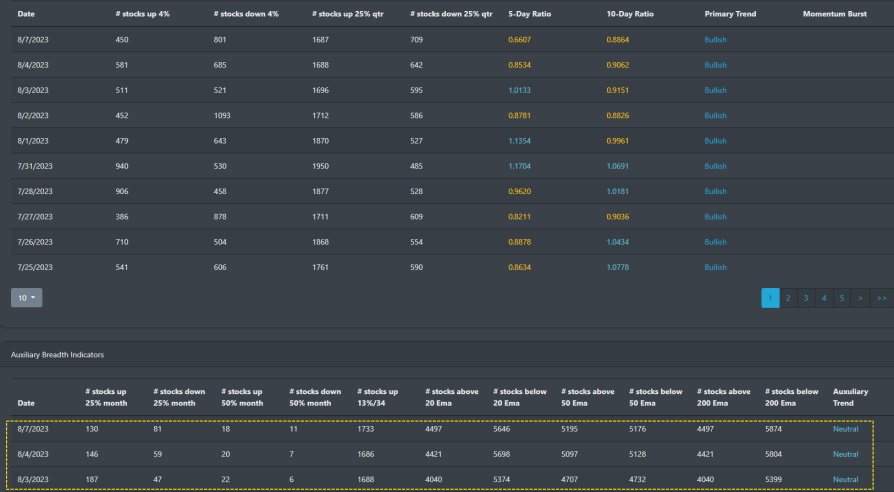894x492 pixels.
Task: Click date cell 7/27/2023
Action: 35,217
